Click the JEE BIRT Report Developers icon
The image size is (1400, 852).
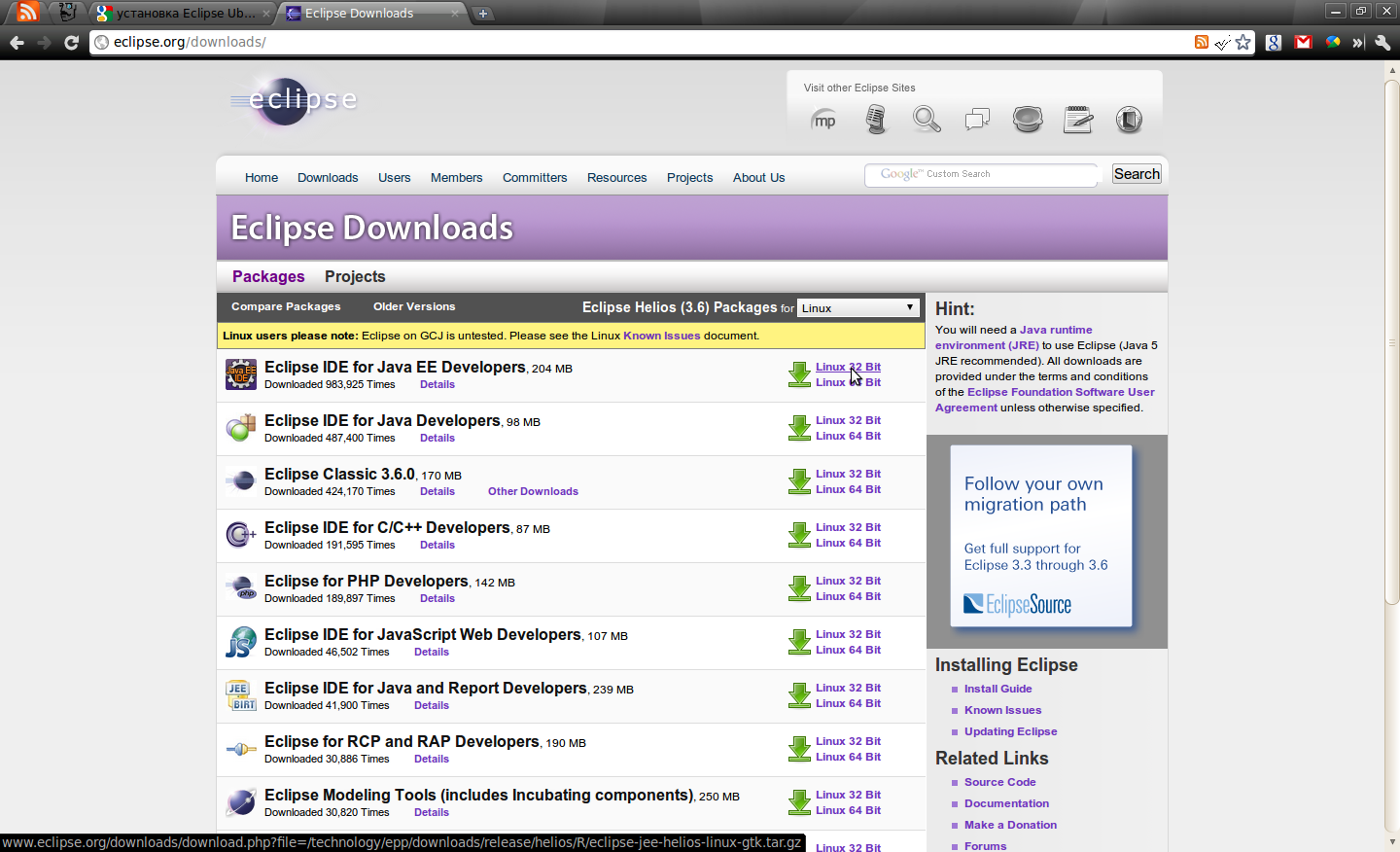click(x=241, y=695)
